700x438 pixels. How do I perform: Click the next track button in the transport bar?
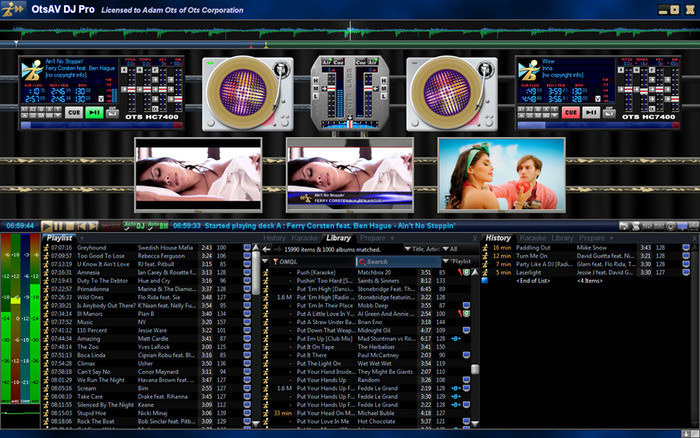pos(92,226)
